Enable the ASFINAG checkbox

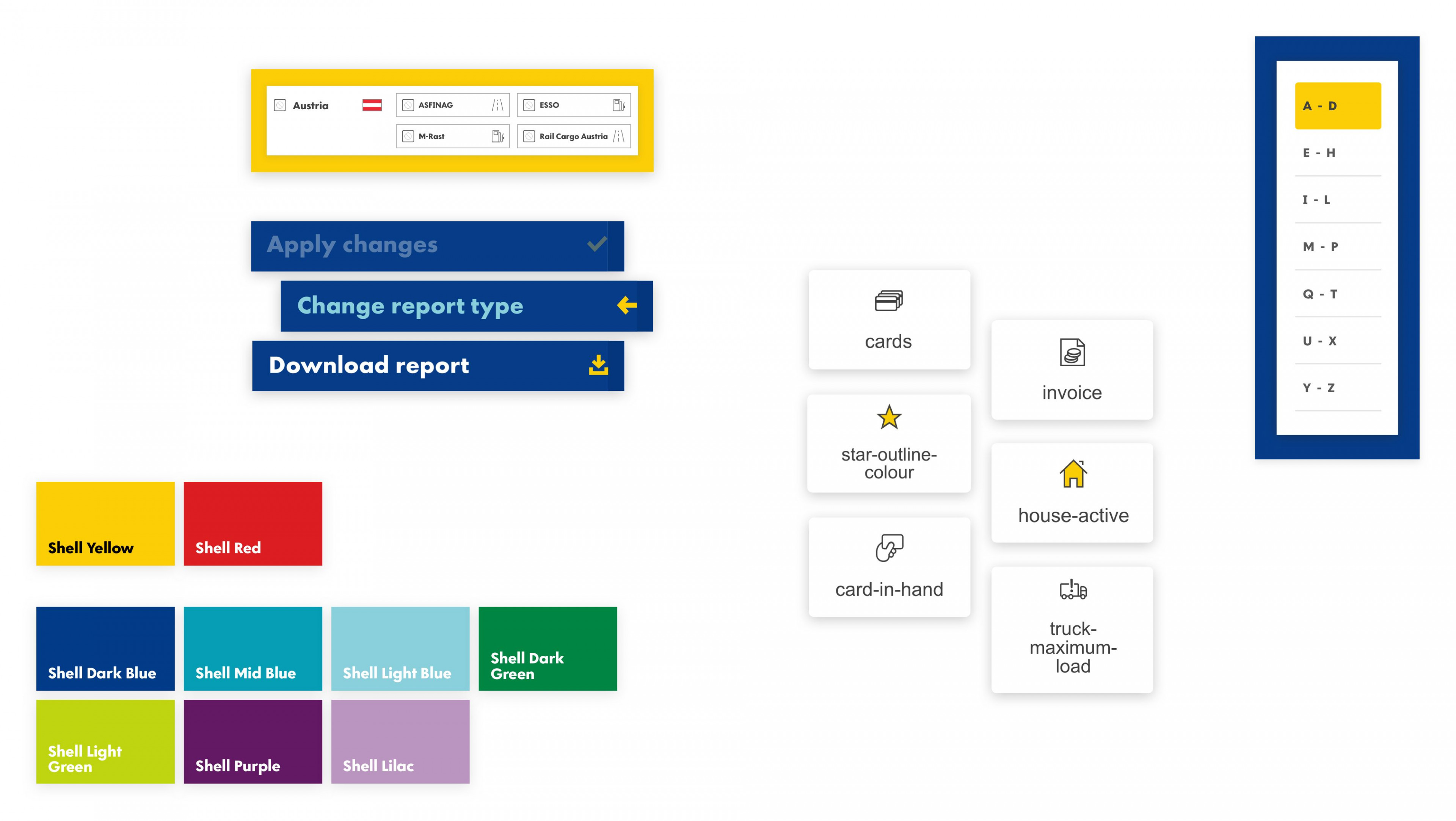[408, 106]
